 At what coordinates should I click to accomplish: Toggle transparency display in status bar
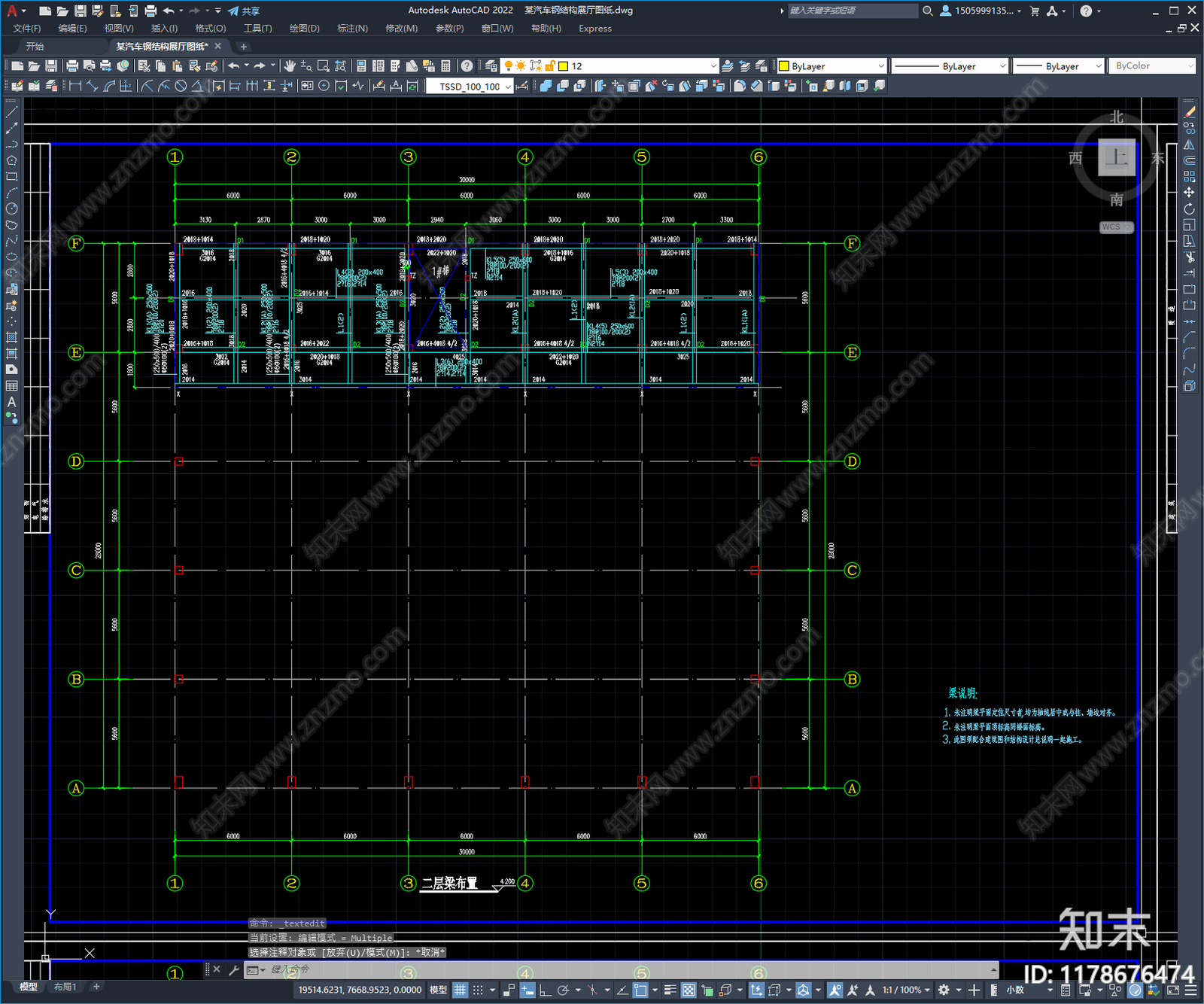(689, 990)
